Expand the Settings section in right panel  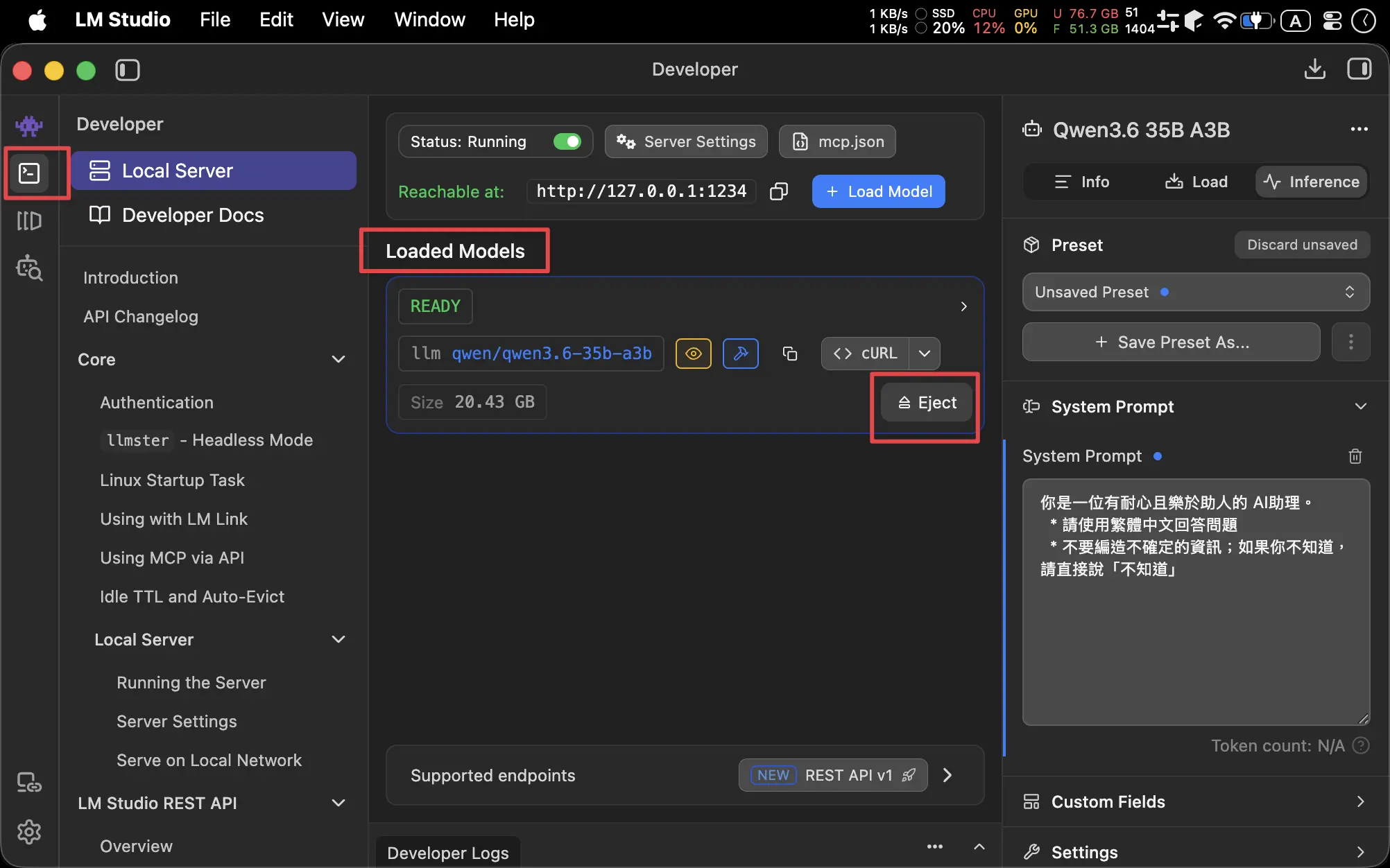click(x=1361, y=852)
